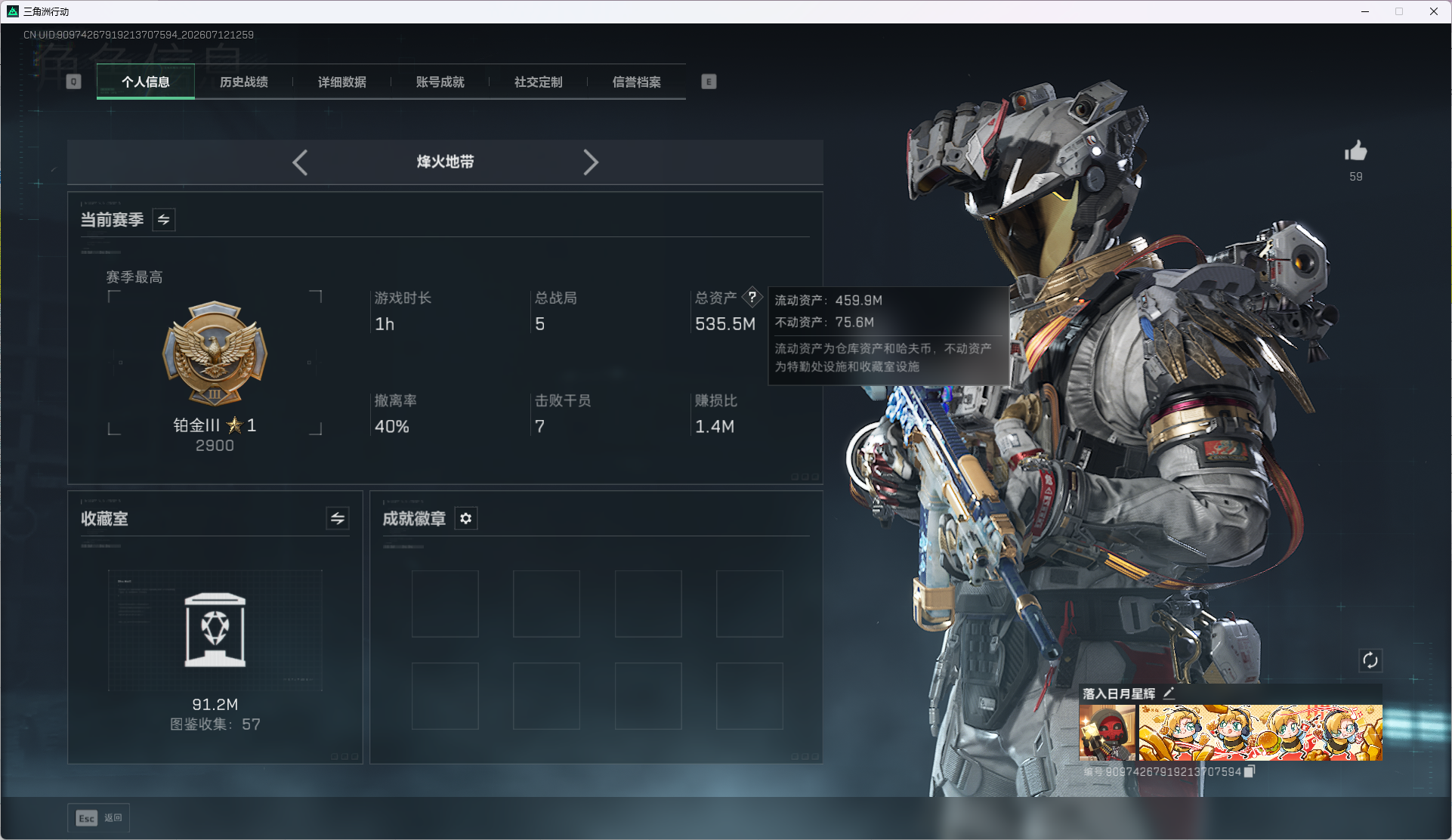The image size is (1452, 840).
Task: Click the thumbs-up like icon
Action: pyautogui.click(x=1356, y=151)
